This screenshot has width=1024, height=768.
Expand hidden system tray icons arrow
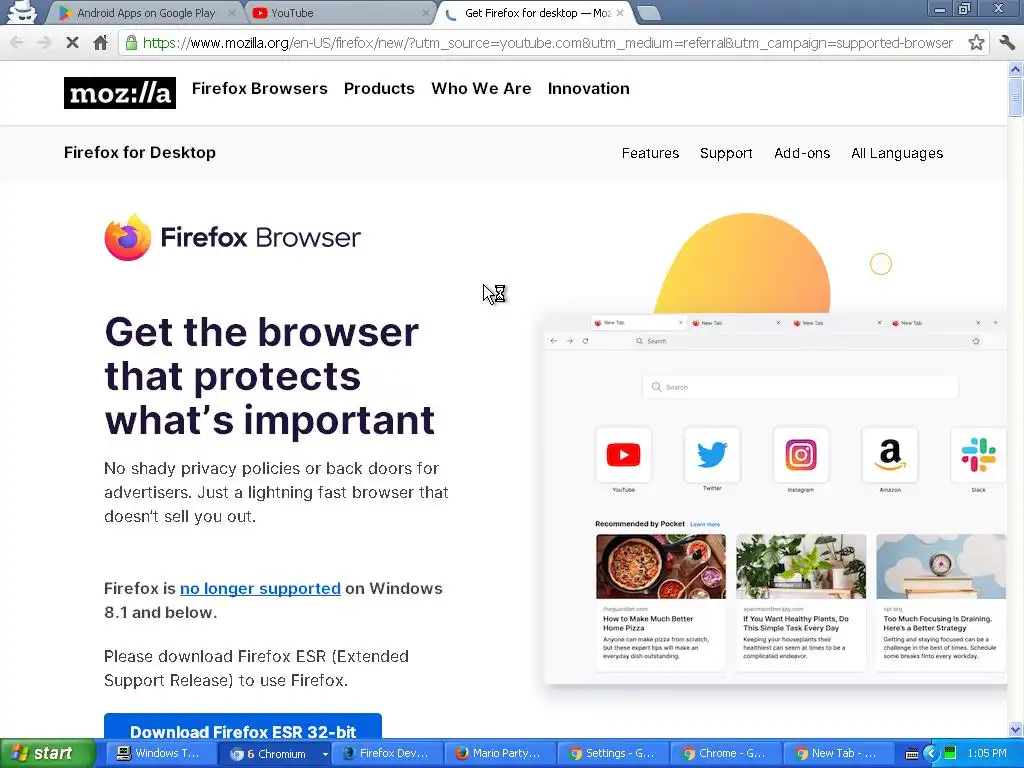pyautogui.click(x=931, y=754)
